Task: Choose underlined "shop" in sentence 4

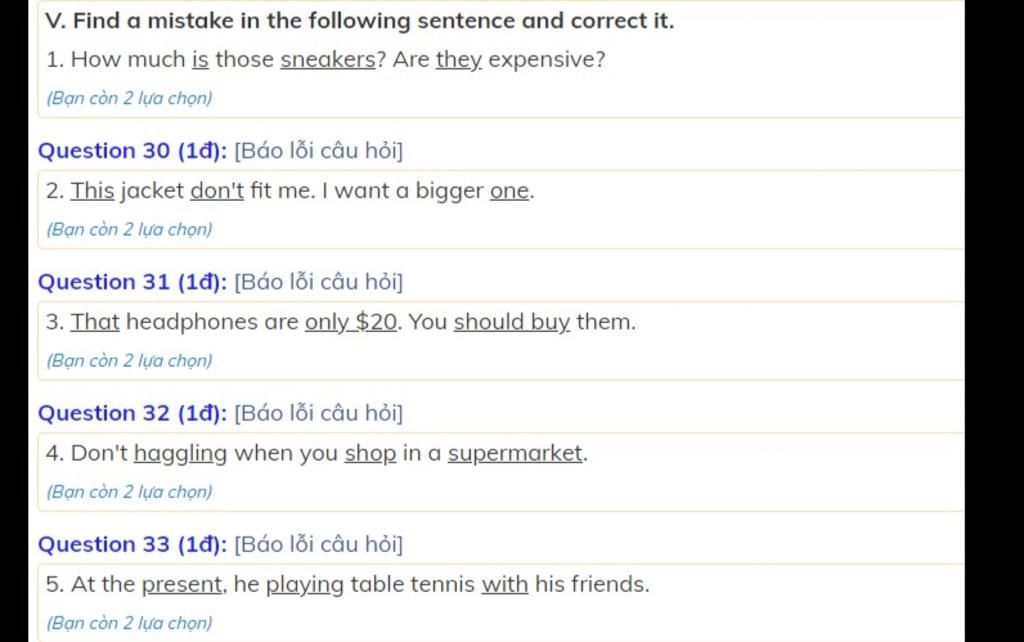Action: click(370, 454)
